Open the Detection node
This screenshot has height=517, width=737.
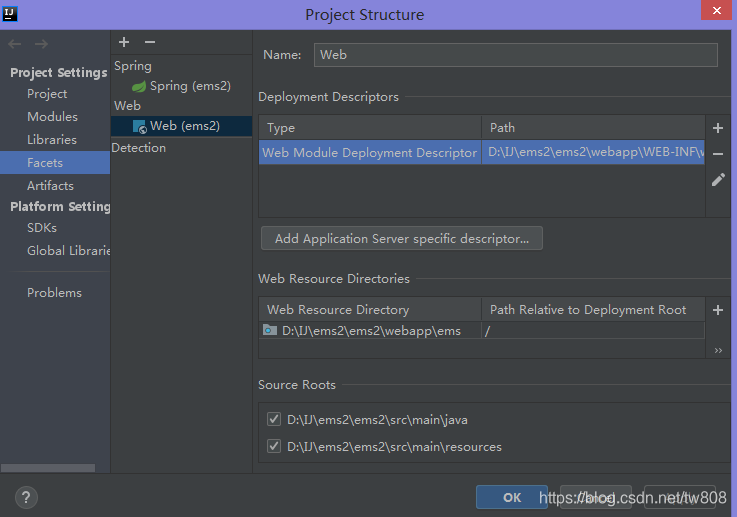pyautogui.click(x=139, y=148)
